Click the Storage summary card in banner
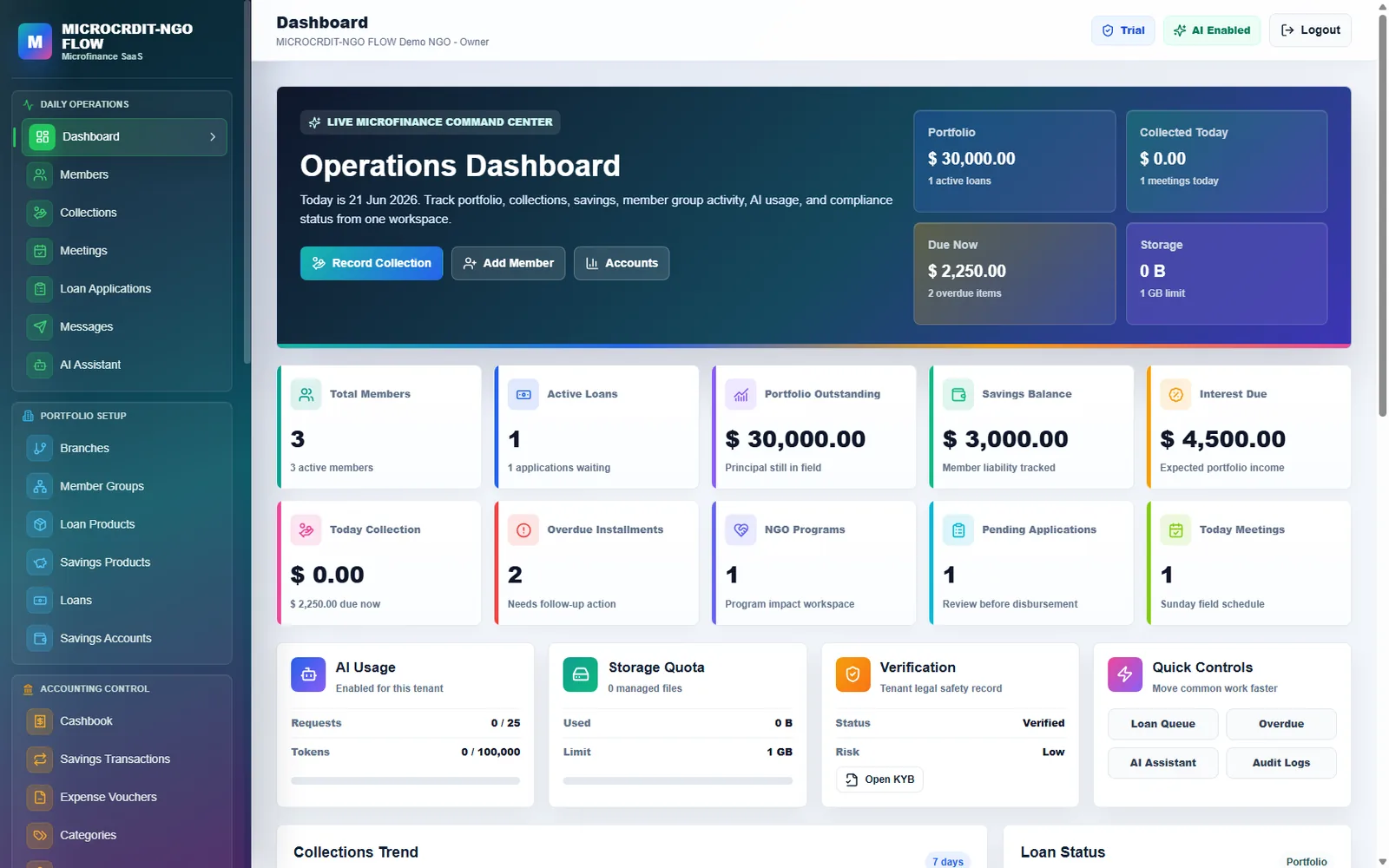This screenshot has width=1389, height=868. [1227, 274]
